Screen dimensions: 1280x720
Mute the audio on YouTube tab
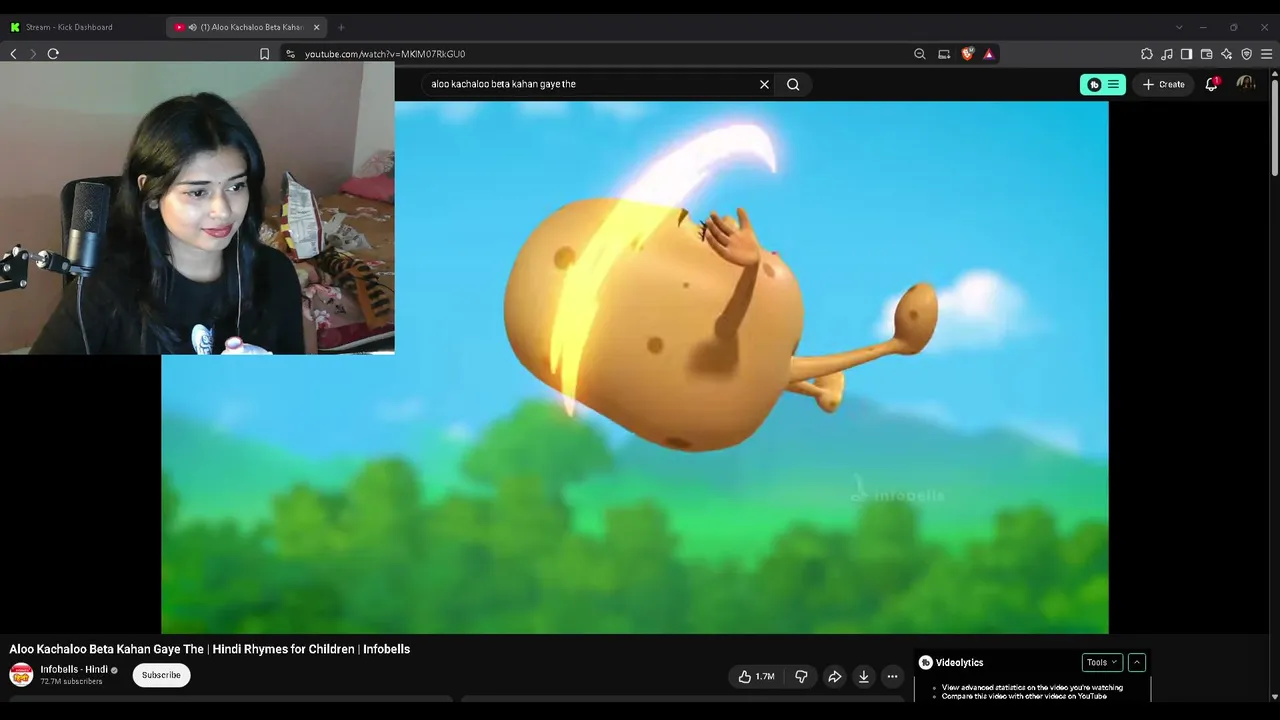[192, 27]
